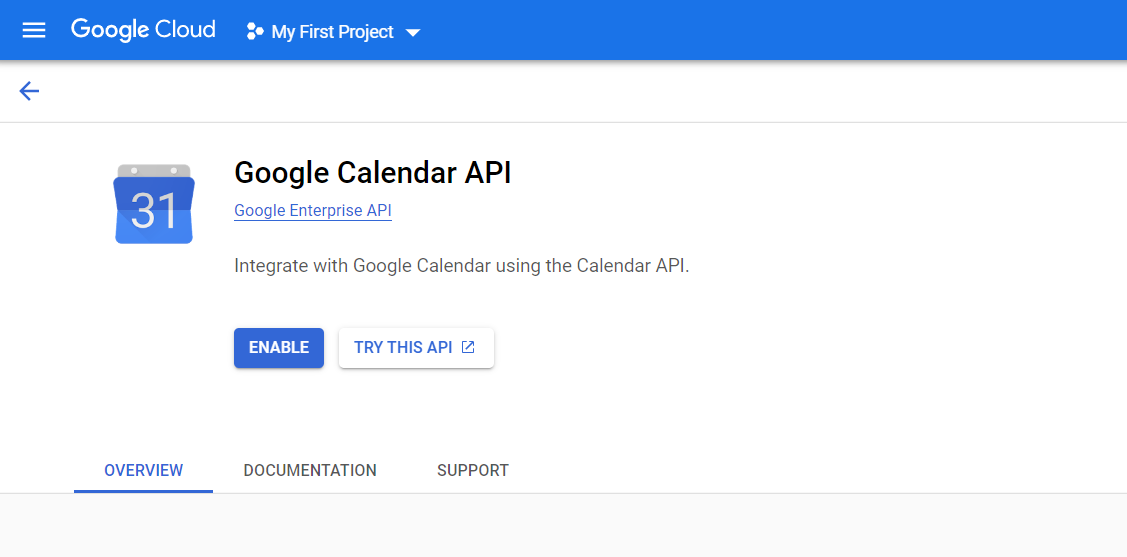Click the project dots icon
The width and height of the screenshot is (1127, 557).
pos(255,32)
